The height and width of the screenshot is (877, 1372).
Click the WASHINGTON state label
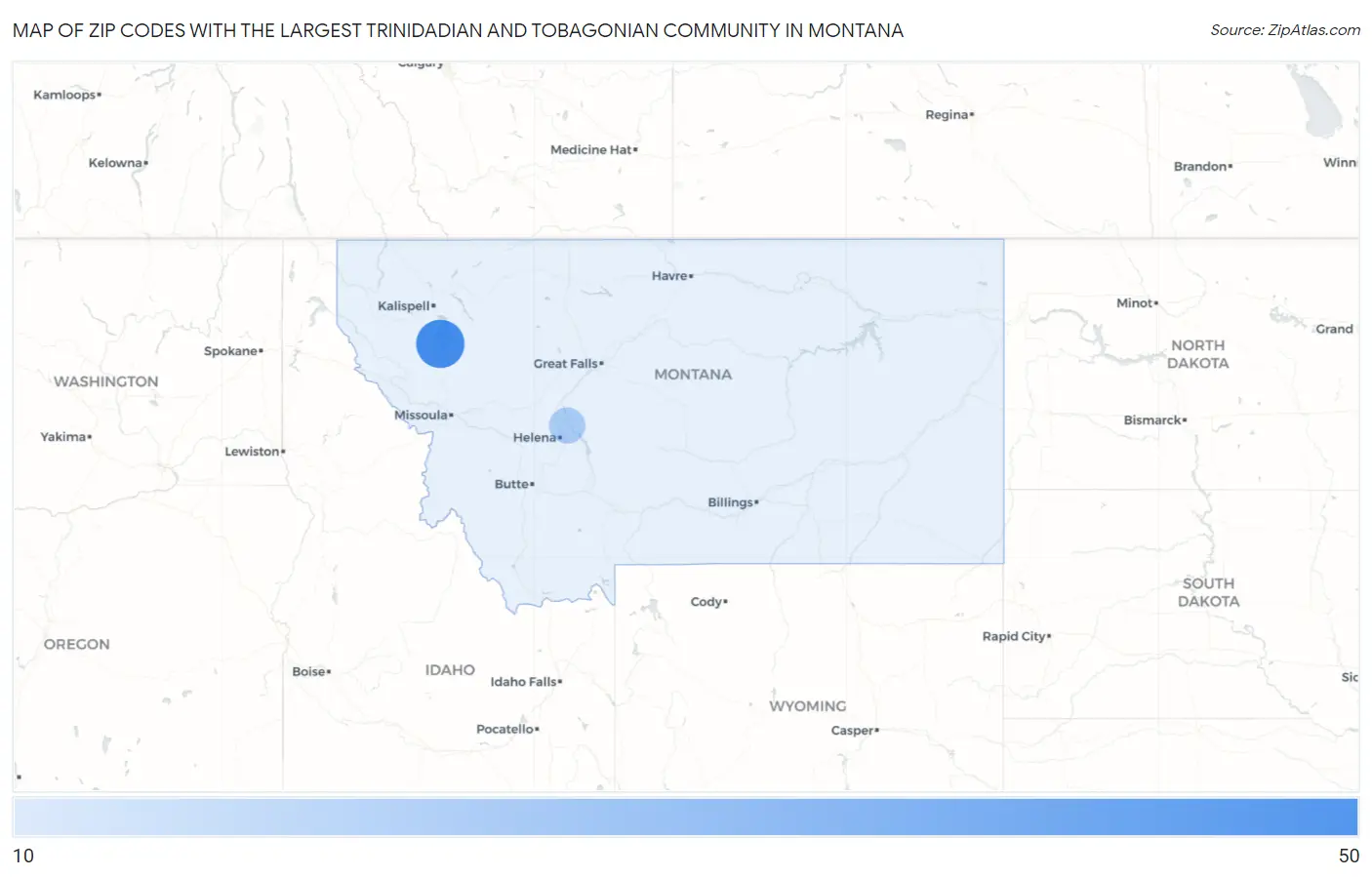click(105, 381)
